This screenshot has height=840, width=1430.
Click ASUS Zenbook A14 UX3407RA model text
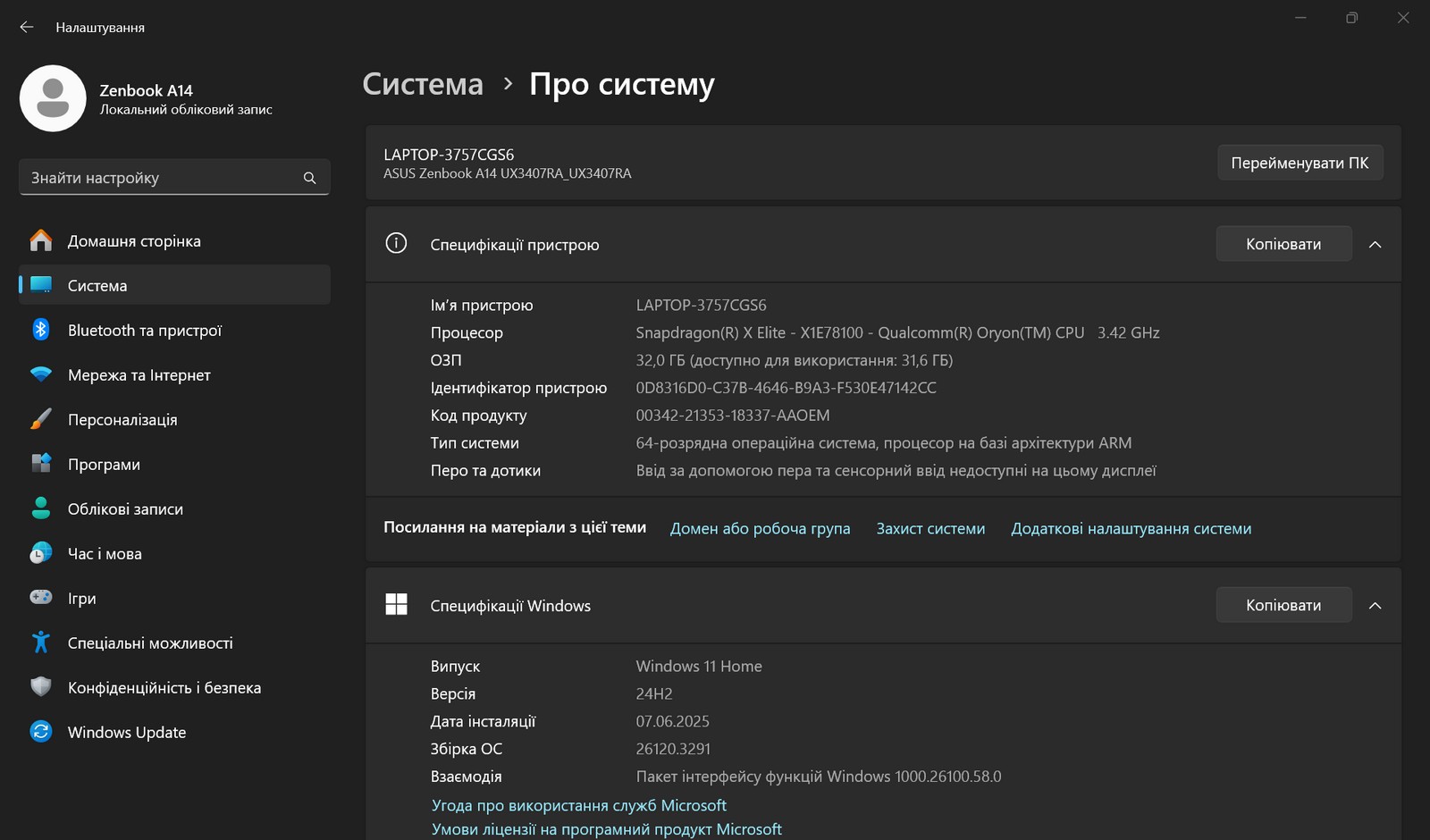[x=508, y=173]
